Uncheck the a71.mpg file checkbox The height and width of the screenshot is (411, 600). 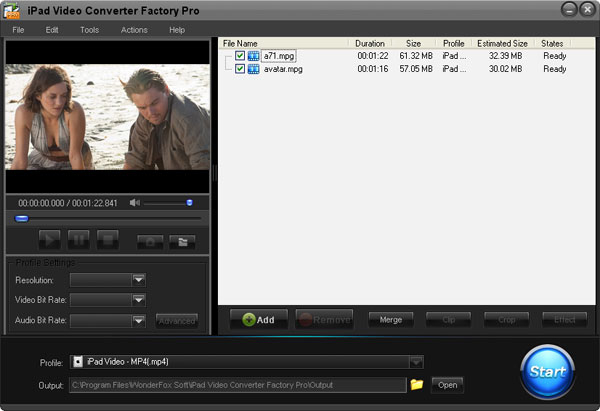(240, 56)
